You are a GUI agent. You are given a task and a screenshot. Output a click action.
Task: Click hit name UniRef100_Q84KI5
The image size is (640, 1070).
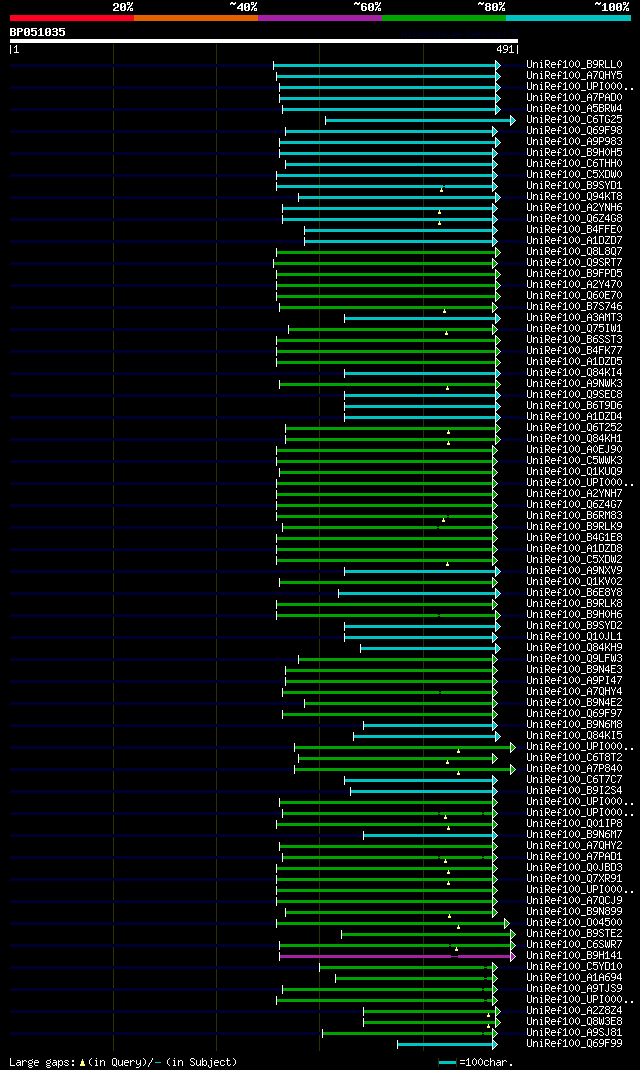(574, 735)
